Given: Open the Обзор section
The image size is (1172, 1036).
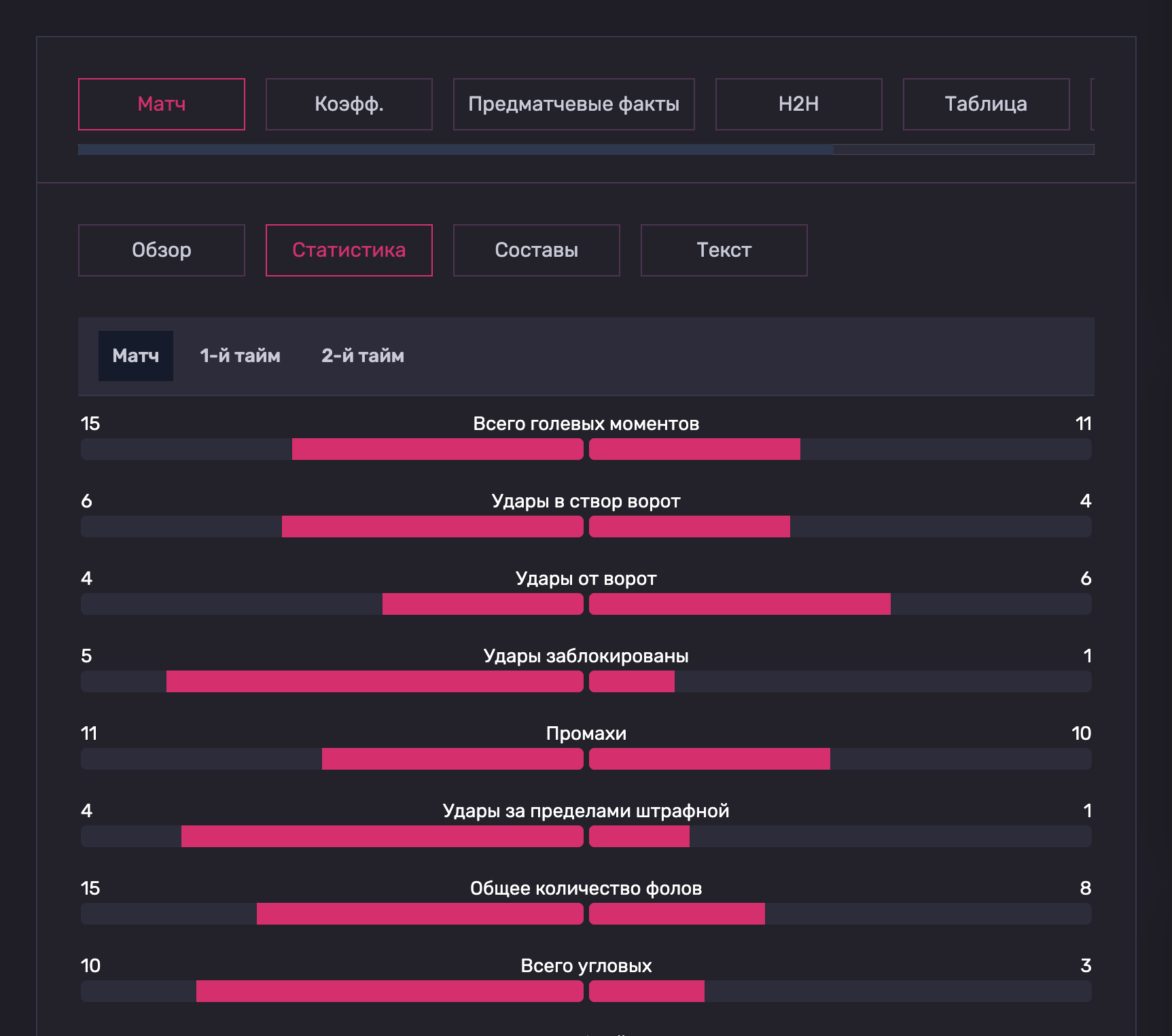Looking at the screenshot, I should pyautogui.click(x=162, y=250).
